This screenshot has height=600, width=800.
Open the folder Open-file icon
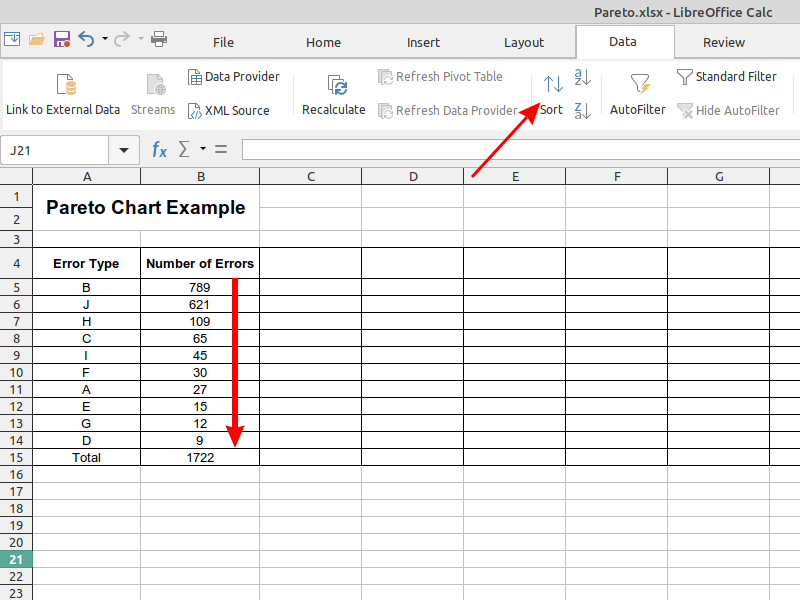pyautogui.click(x=37, y=39)
